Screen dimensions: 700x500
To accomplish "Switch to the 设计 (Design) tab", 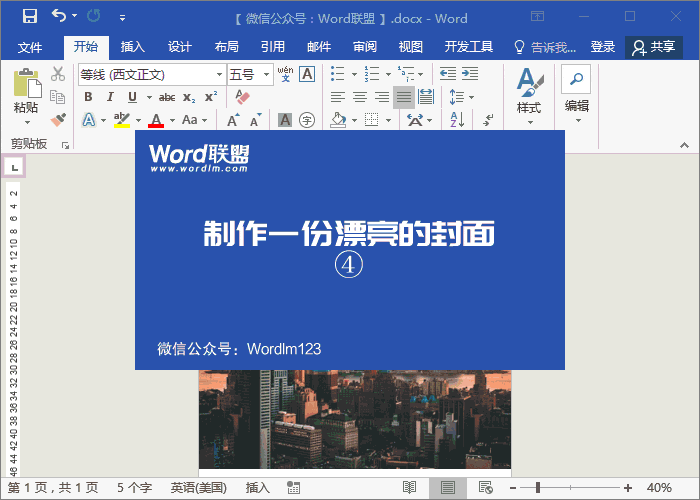I will coord(179,47).
